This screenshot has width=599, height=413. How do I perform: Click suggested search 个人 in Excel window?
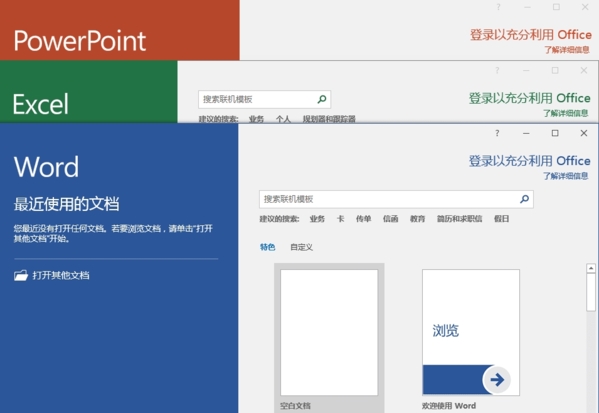click(x=283, y=119)
